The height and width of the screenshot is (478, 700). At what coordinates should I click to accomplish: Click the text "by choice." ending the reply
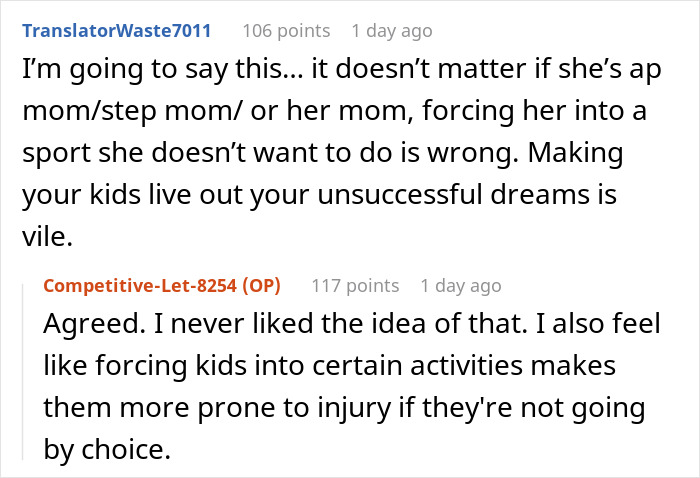coord(108,451)
